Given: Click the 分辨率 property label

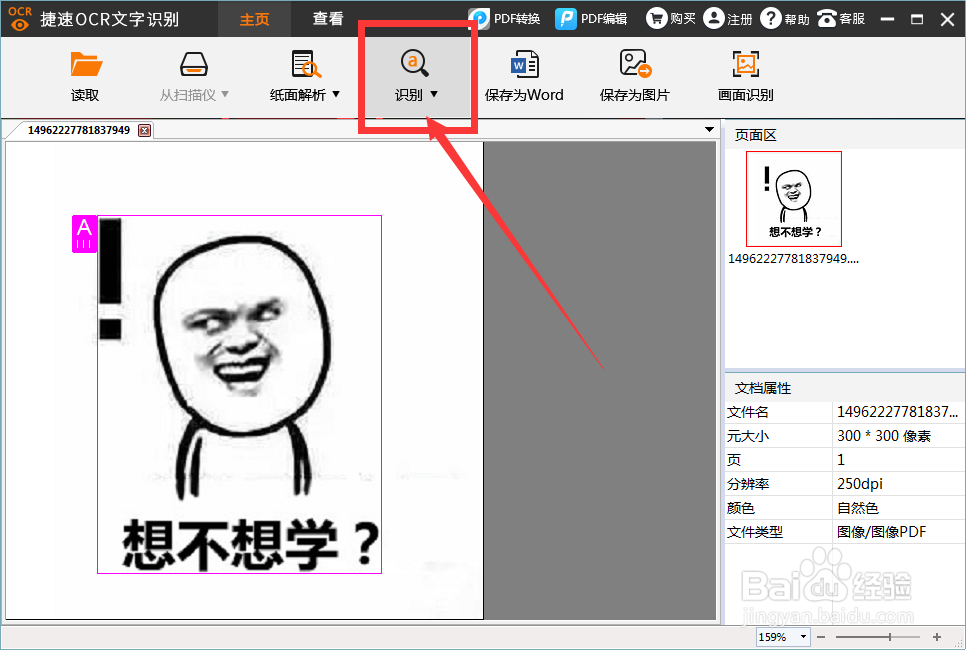Looking at the screenshot, I should pyautogui.click(x=748, y=484).
